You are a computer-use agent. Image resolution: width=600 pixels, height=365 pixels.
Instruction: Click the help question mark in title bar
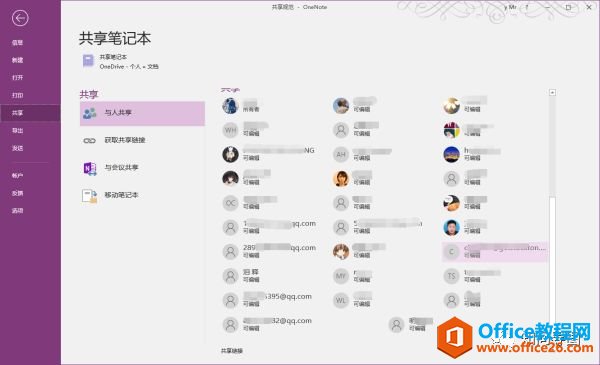pyautogui.click(x=527, y=7)
